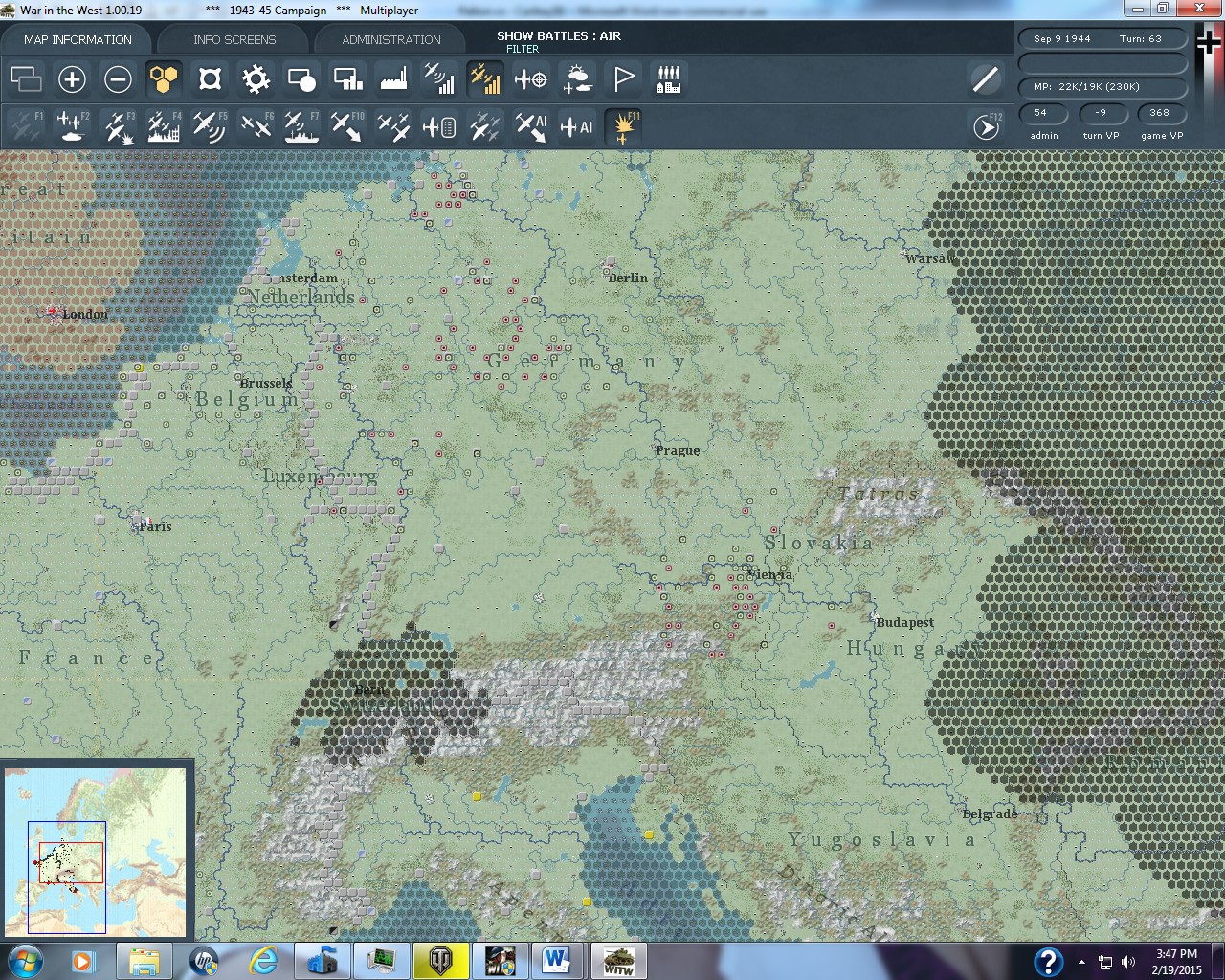Show the factory industry icon

click(393, 78)
